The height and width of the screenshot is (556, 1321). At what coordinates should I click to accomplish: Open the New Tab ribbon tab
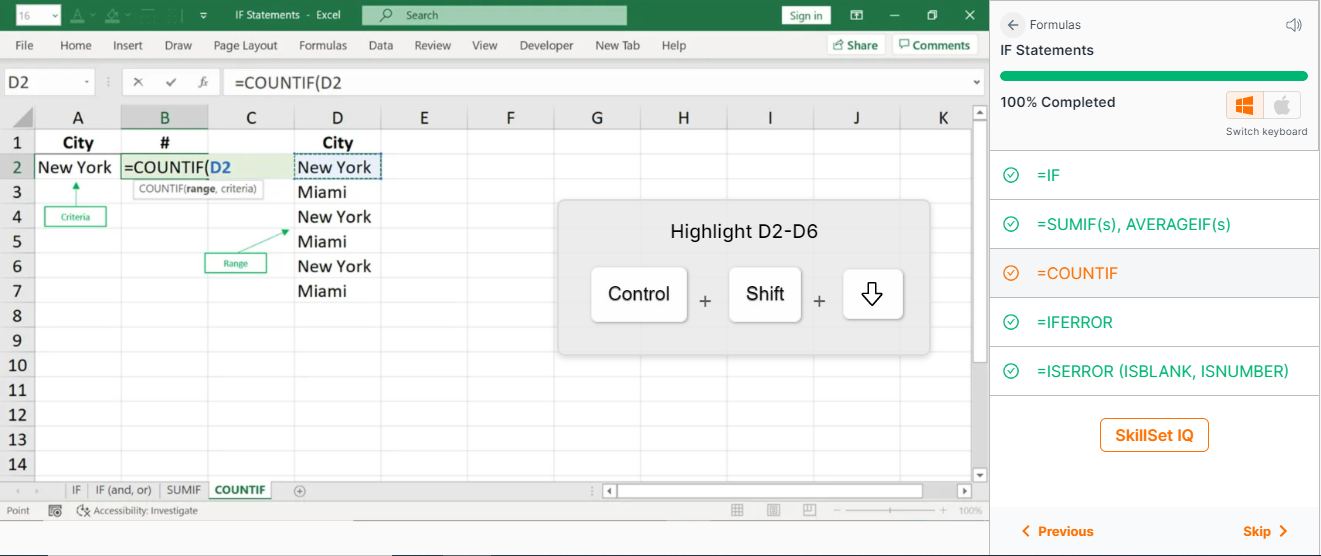click(617, 45)
